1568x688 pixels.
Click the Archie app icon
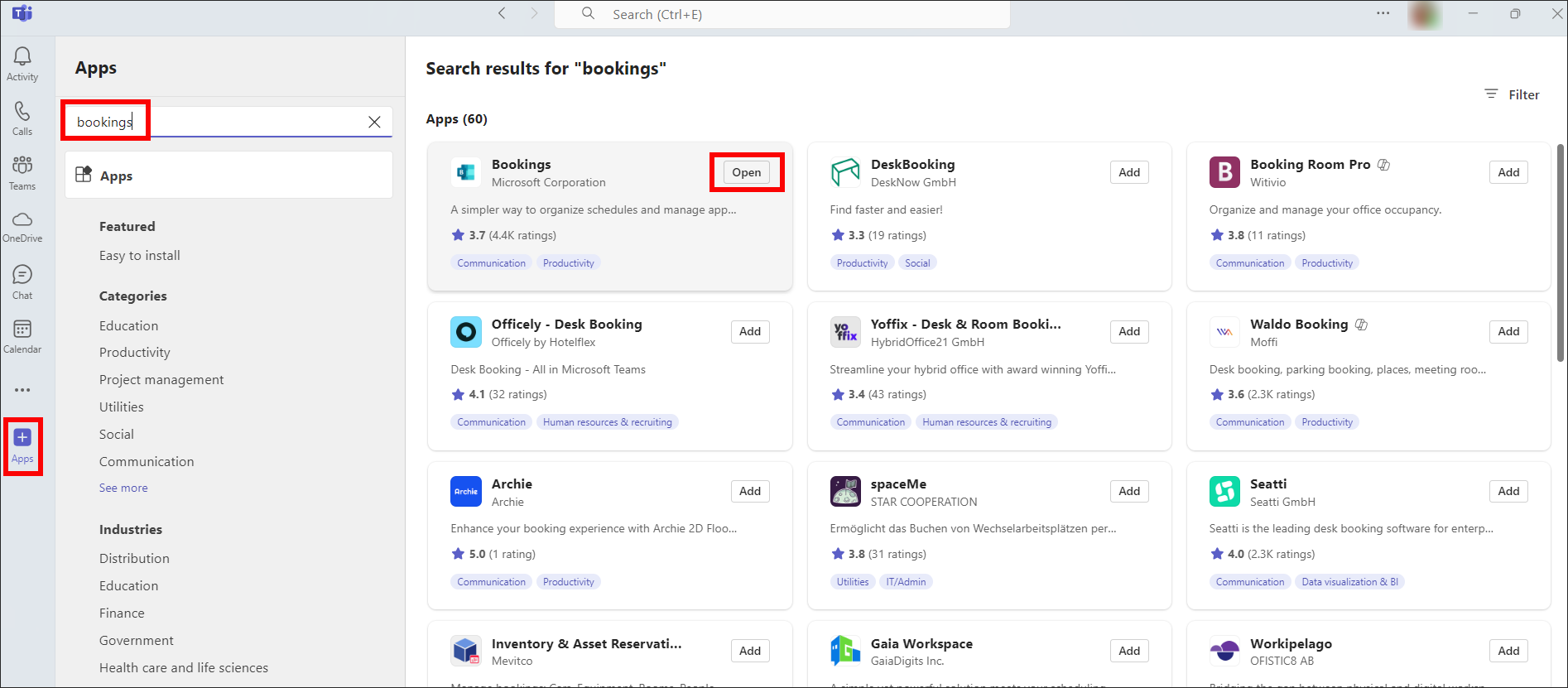tap(466, 491)
